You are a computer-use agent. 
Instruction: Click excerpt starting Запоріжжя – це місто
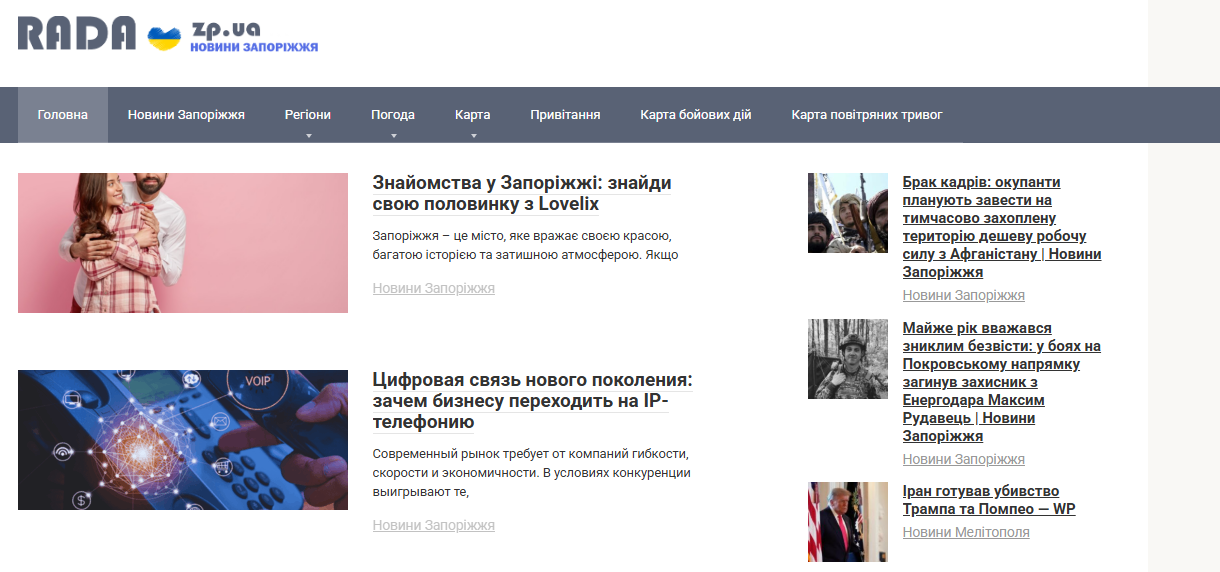click(x=526, y=246)
